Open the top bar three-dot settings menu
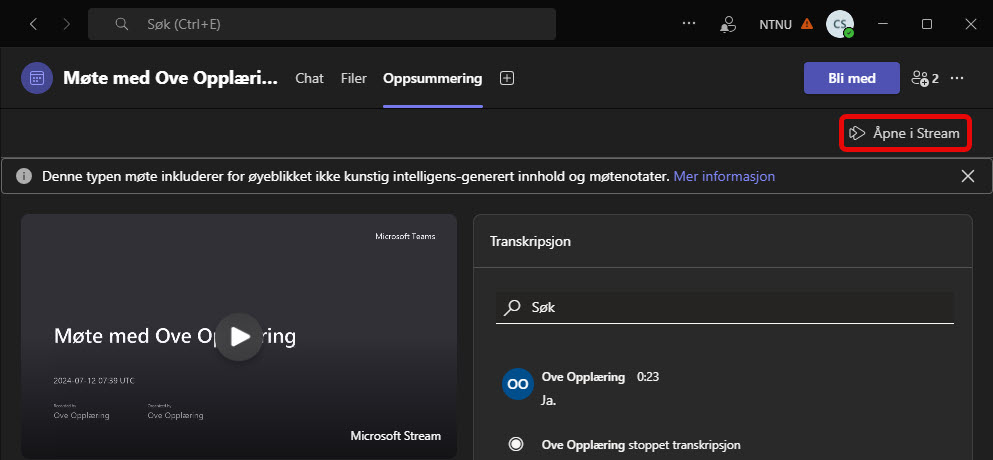This screenshot has width=993, height=460. pyautogui.click(x=688, y=24)
